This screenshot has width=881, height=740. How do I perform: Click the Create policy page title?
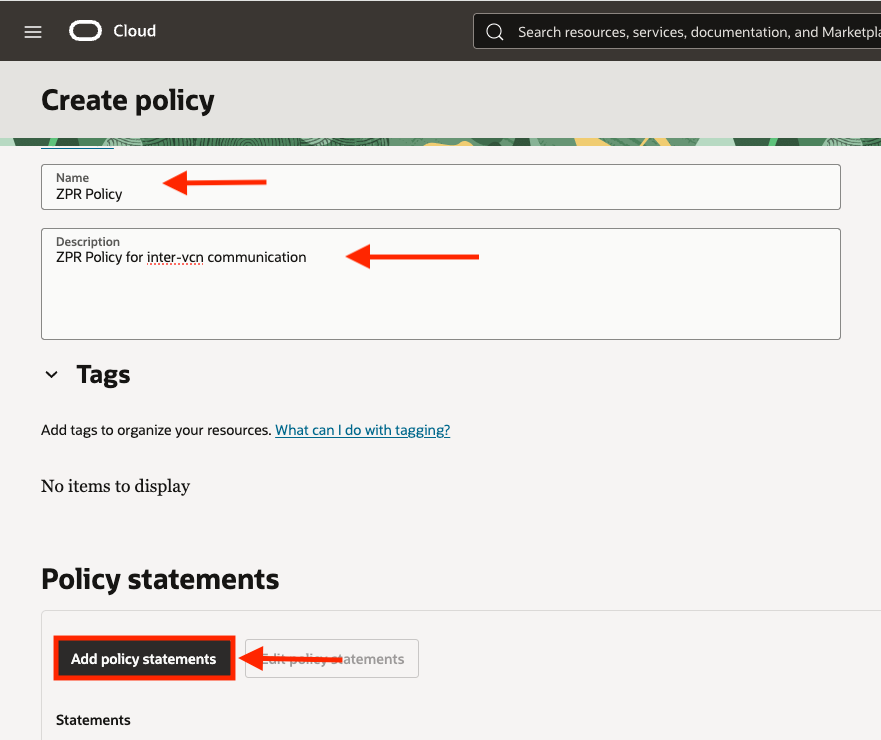coord(128,100)
